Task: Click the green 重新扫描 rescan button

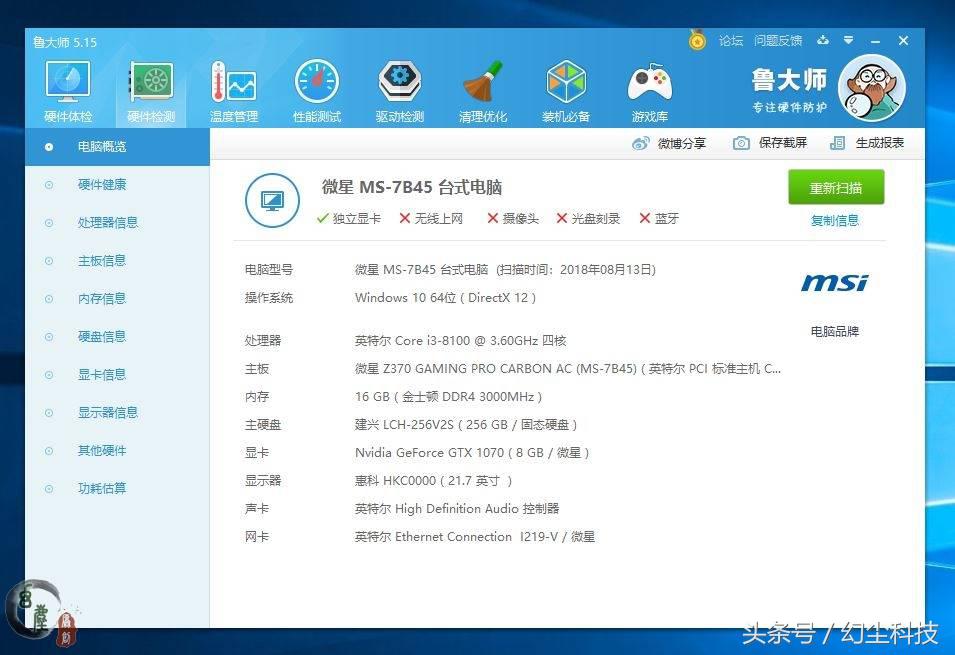Action: tap(836, 188)
